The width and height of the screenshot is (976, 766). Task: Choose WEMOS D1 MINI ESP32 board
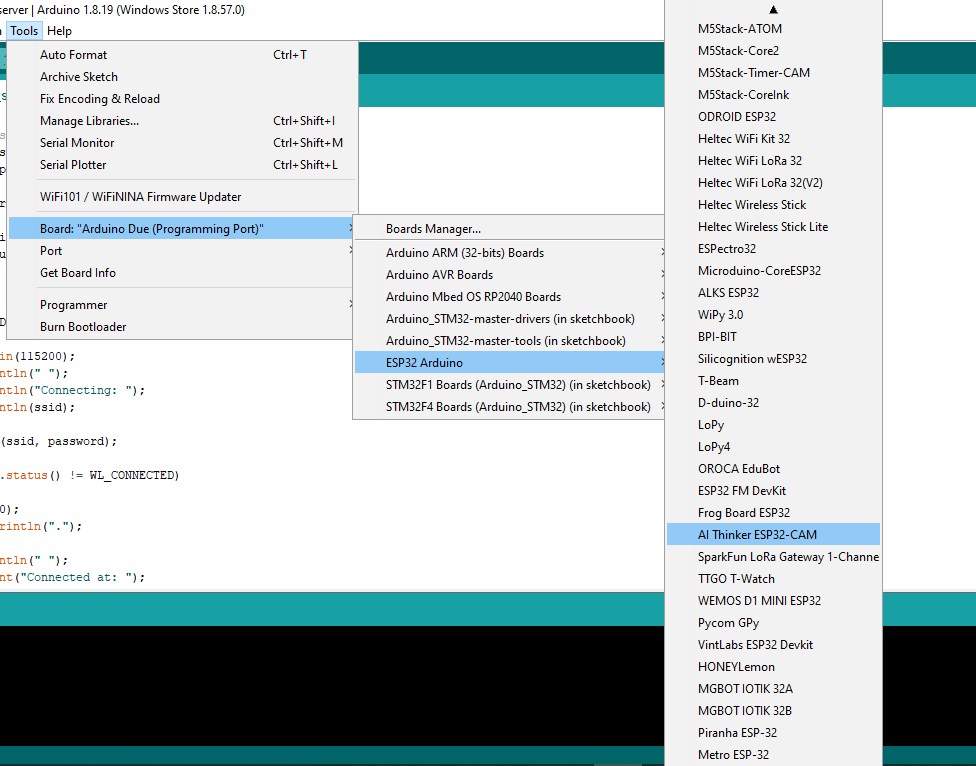pyautogui.click(x=773, y=600)
